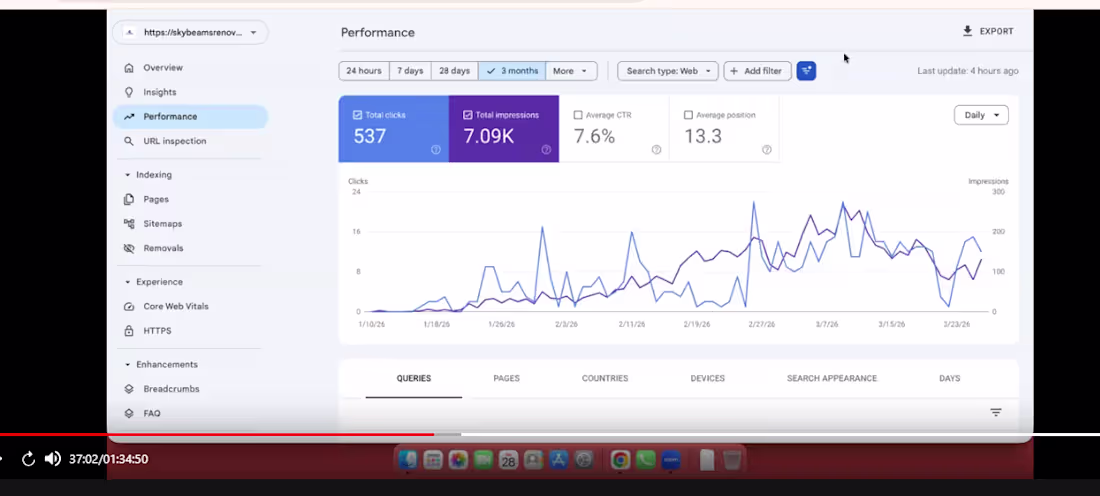Viewport: 1100px width, 496px height.
Task: Switch to the Days tab
Action: click(949, 378)
